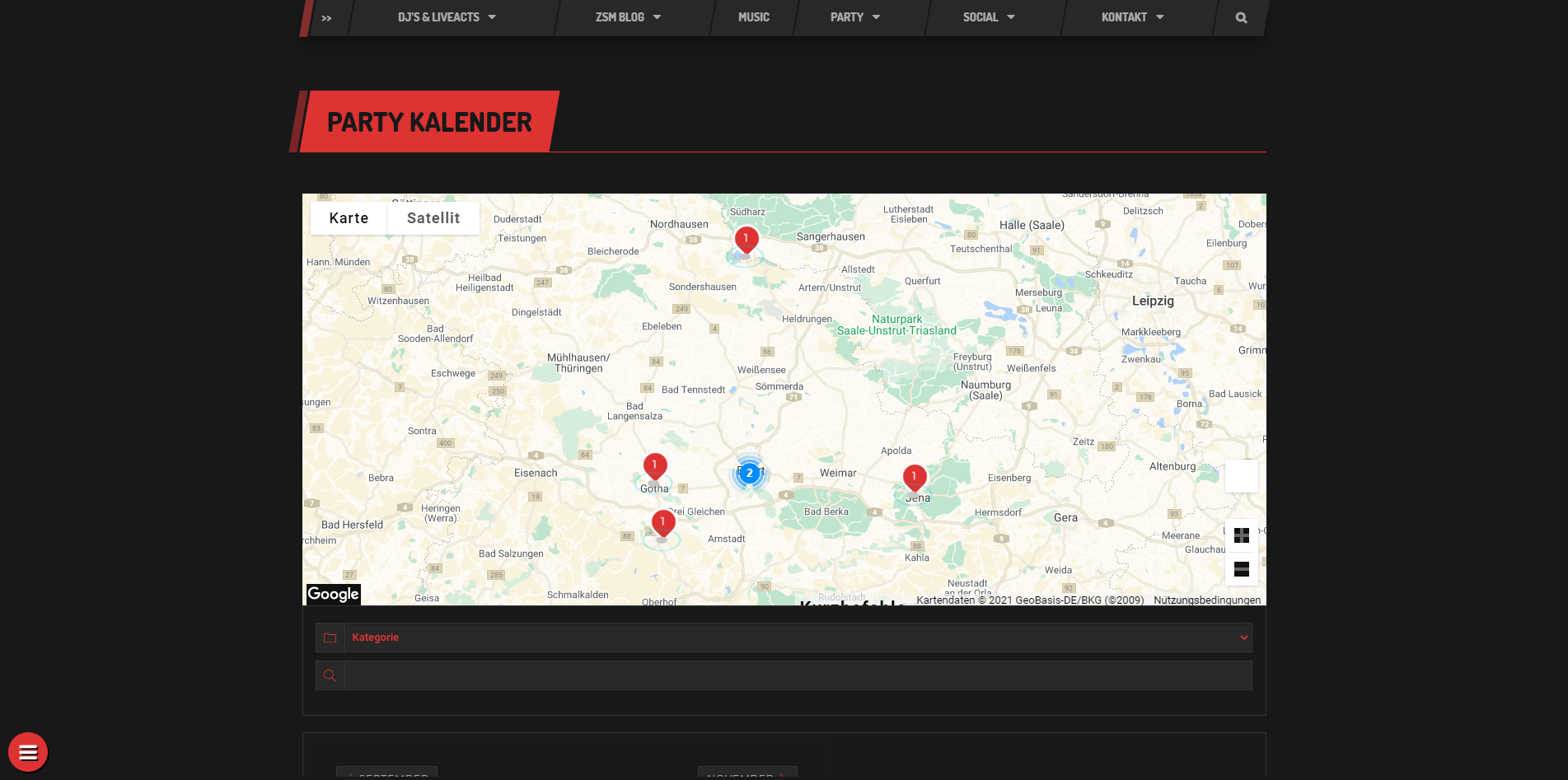Click the Naturpark Saale-Unstrut-Triasland label
This screenshot has height=780, width=1568.
pyautogui.click(x=897, y=325)
